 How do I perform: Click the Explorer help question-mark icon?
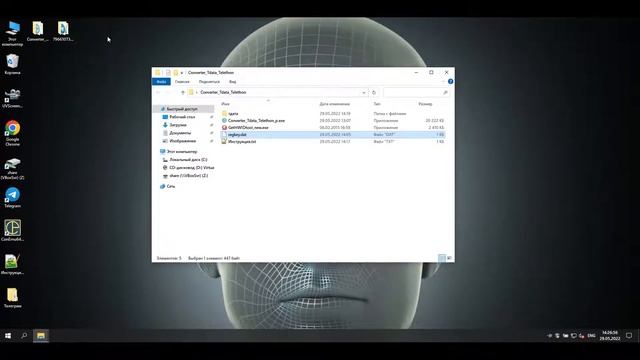(450, 82)
